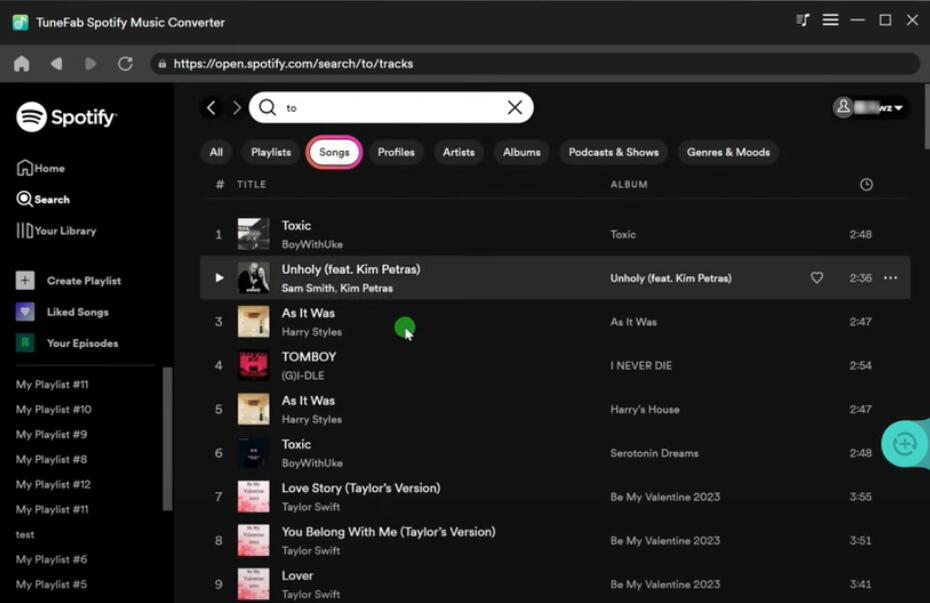Open the I NEVER DIE album link

click(641, 366)
